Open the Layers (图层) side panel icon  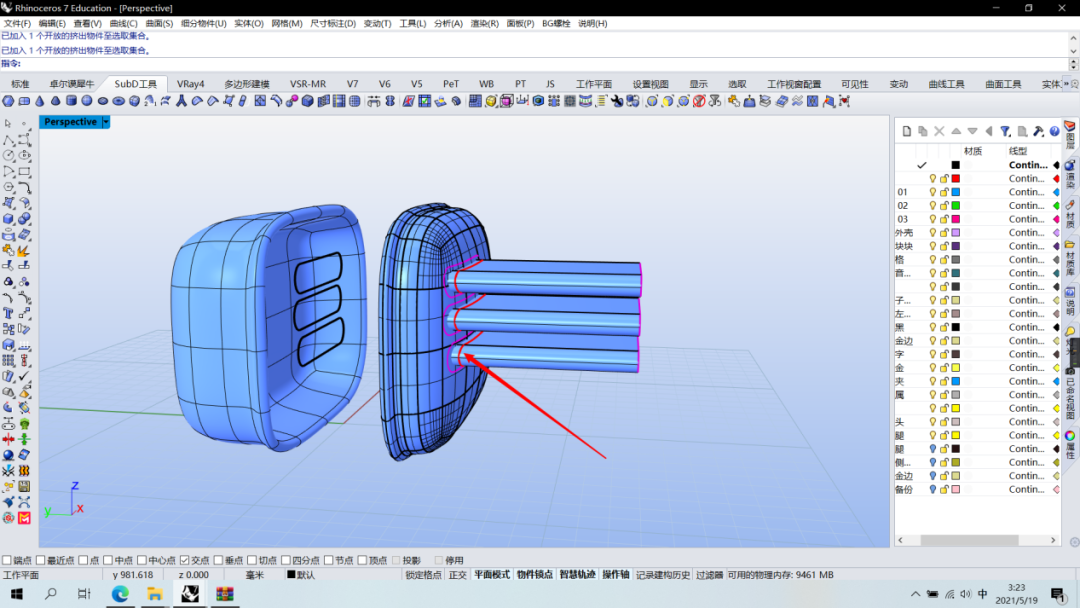point(1070,136)
